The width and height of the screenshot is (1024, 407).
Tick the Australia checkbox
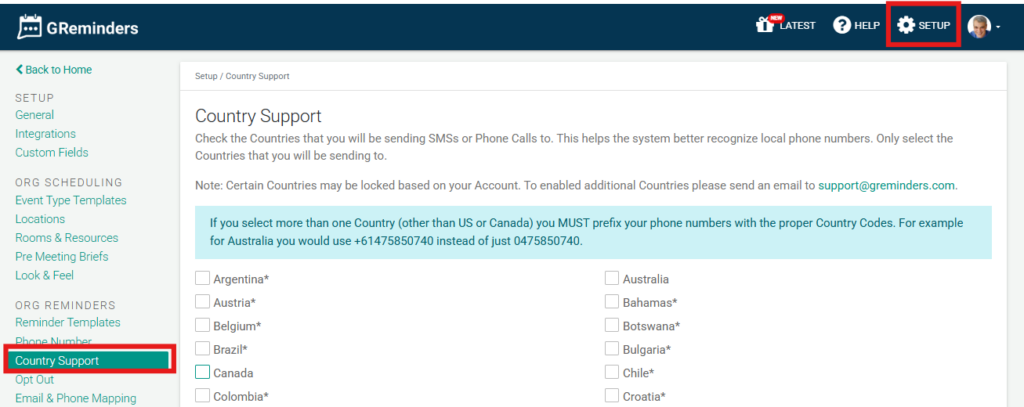(x=612, y=278)
